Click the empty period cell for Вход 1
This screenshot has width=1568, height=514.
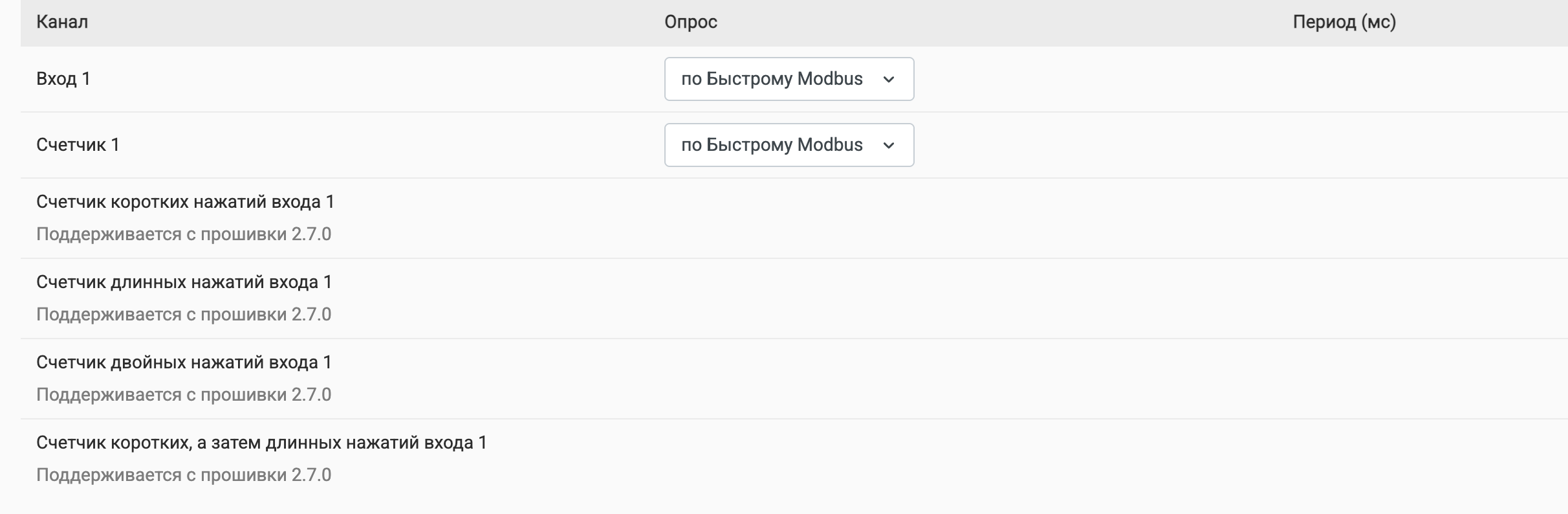pos(1344,79)
